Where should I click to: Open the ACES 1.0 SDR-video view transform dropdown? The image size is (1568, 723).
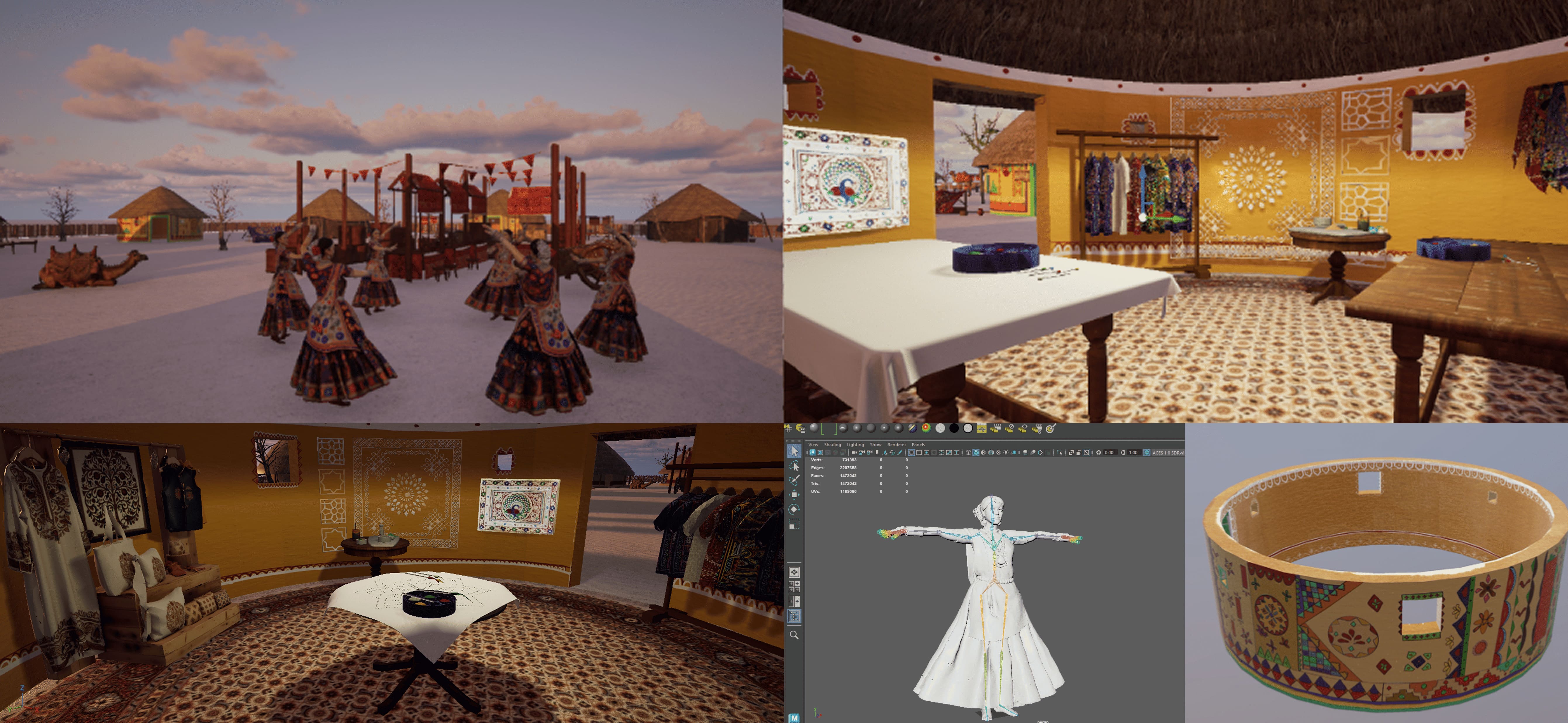click(1168, 452)
